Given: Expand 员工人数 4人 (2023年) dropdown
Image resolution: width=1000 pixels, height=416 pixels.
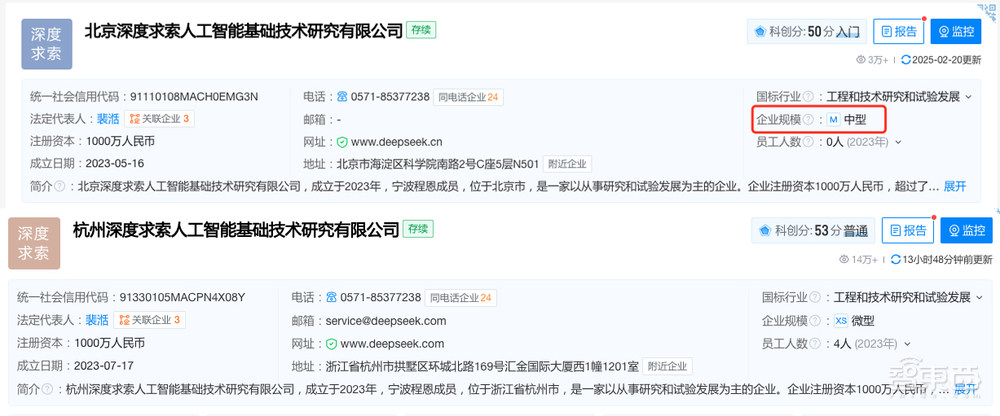Looking at the screenshot, I should (x=908, y=344).
